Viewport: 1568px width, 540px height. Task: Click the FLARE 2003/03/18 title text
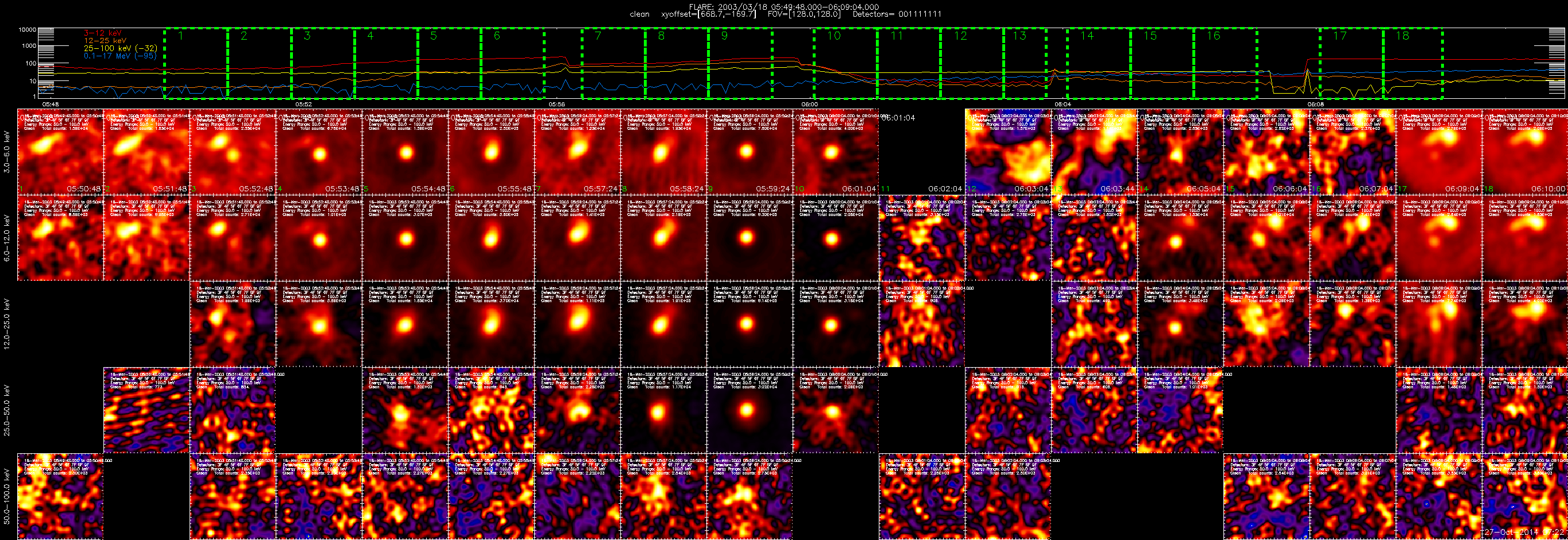click(784, 7)
